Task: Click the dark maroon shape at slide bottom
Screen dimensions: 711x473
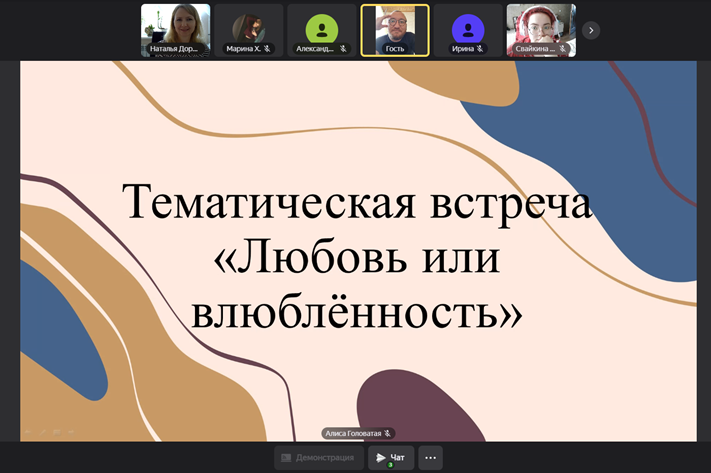Action: pos(410,405)
